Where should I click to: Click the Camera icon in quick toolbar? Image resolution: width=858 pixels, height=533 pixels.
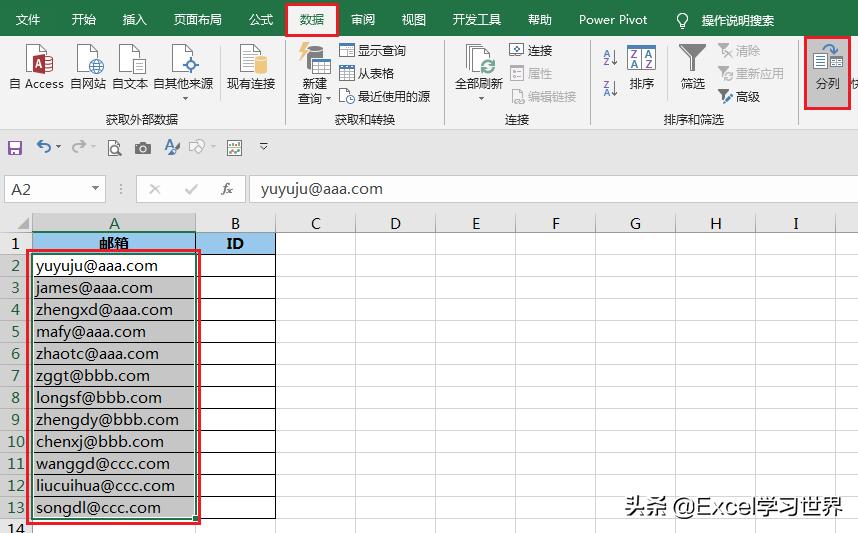click(x=143, y=148)
